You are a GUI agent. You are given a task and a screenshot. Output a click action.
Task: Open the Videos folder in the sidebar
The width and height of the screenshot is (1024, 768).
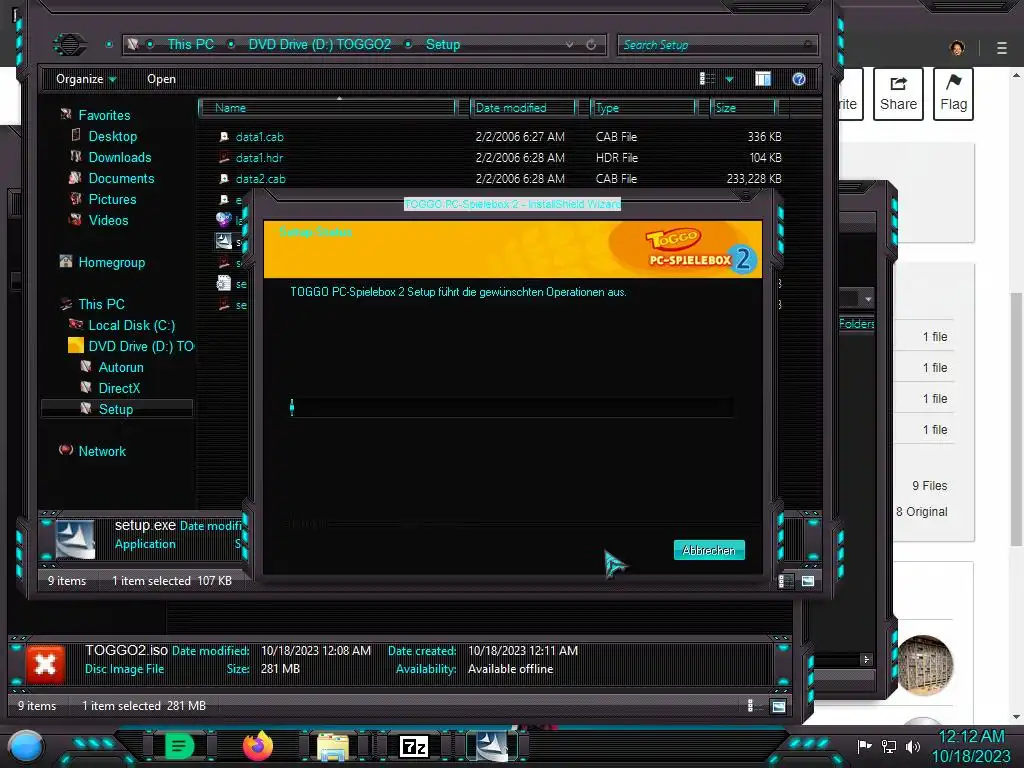coord(108,219)
